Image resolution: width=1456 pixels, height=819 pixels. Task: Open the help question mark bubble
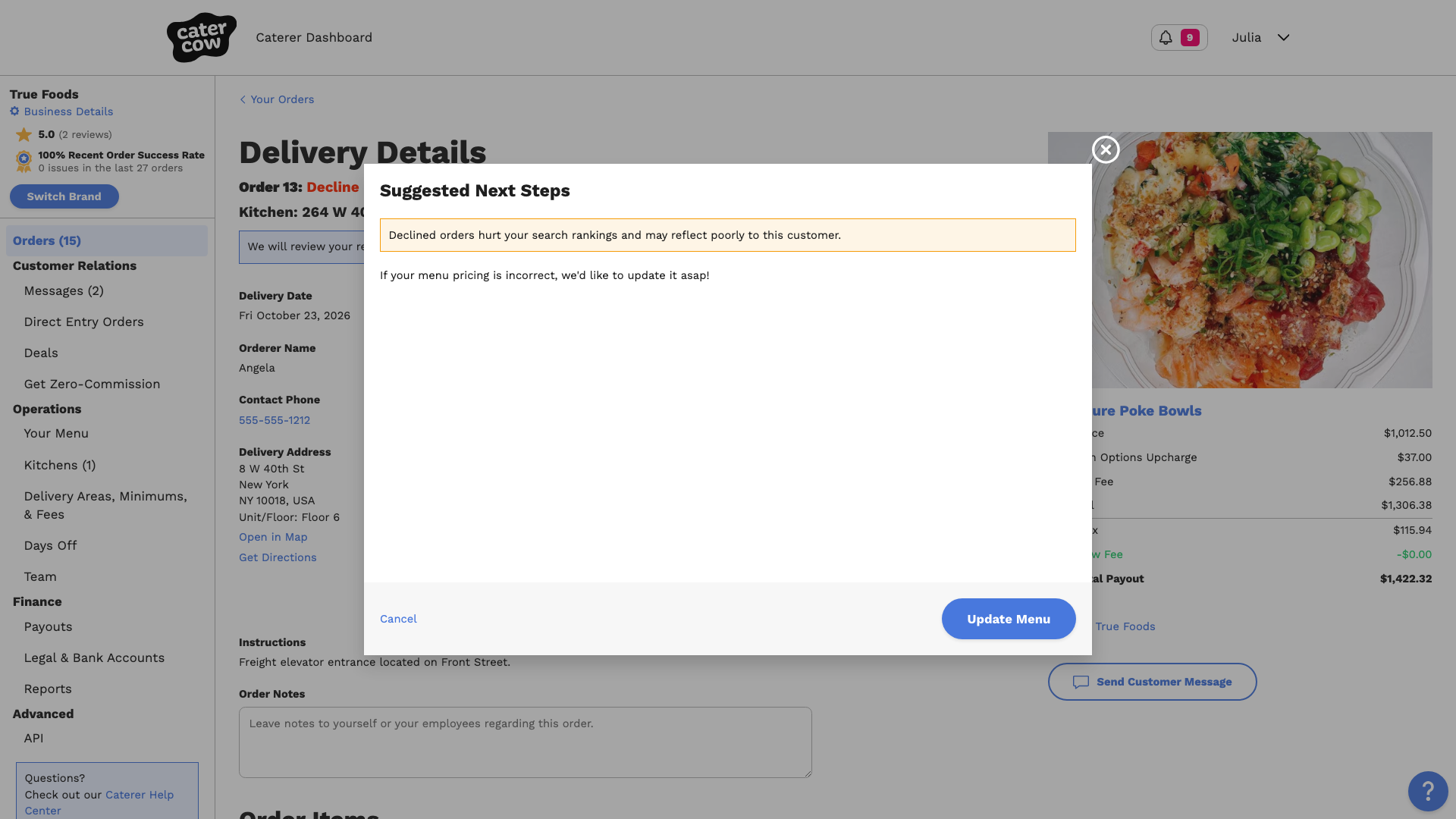1428,791
